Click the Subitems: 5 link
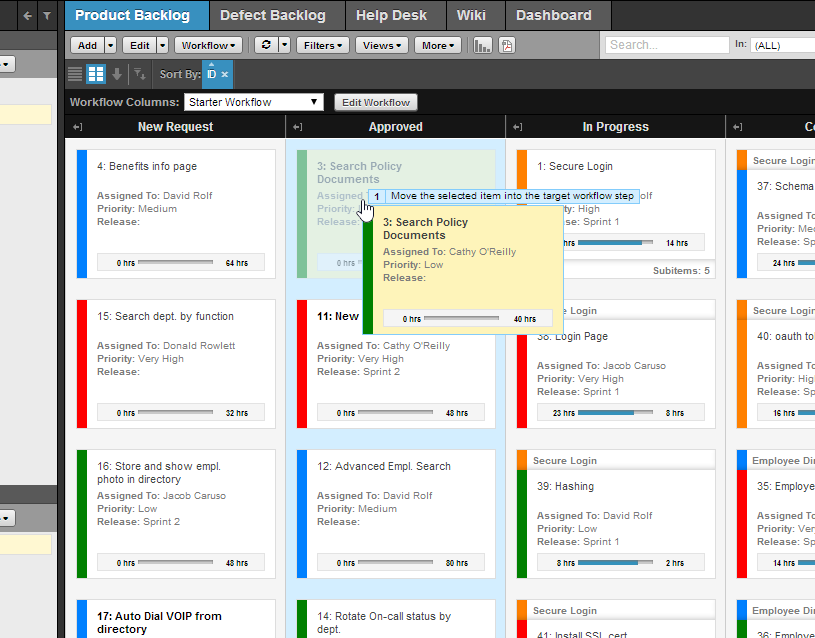Image resolution: width=815 pixels, height=638 pixels. click(681, 270)
